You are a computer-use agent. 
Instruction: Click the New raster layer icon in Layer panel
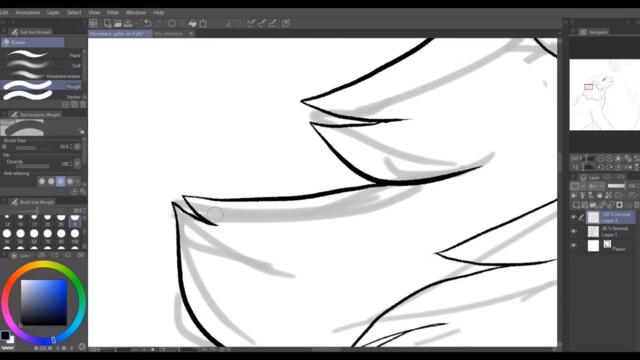click(576, 205)
